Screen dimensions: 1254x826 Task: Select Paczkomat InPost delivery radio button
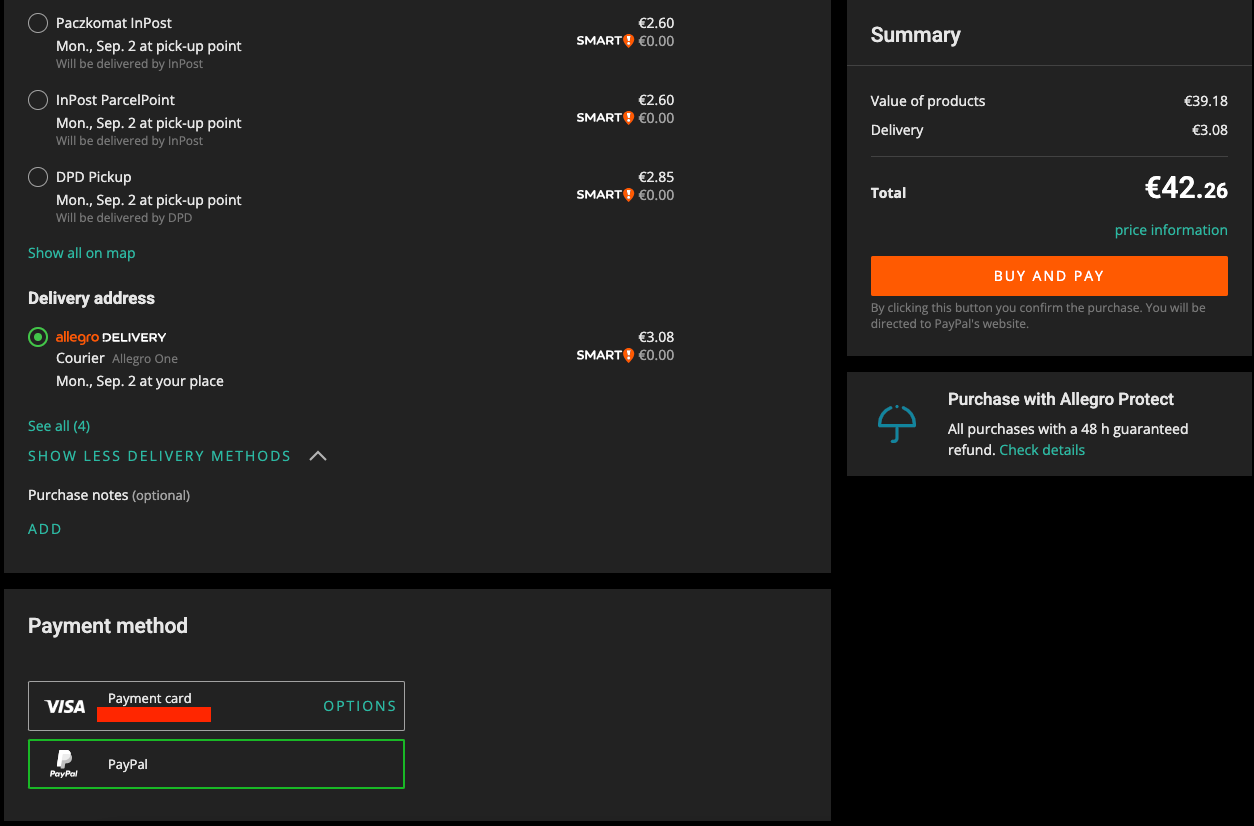point(38,23)
